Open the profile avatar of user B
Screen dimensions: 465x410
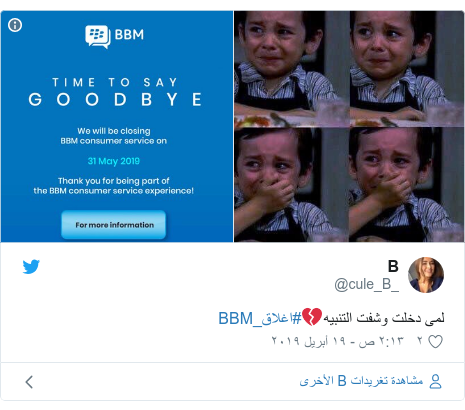tap(426, 275)
